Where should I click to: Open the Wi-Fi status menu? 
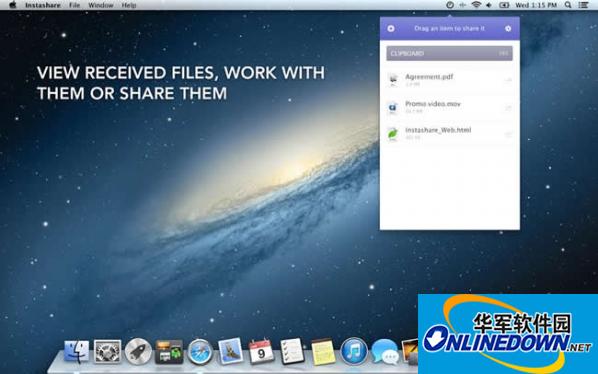476,5
